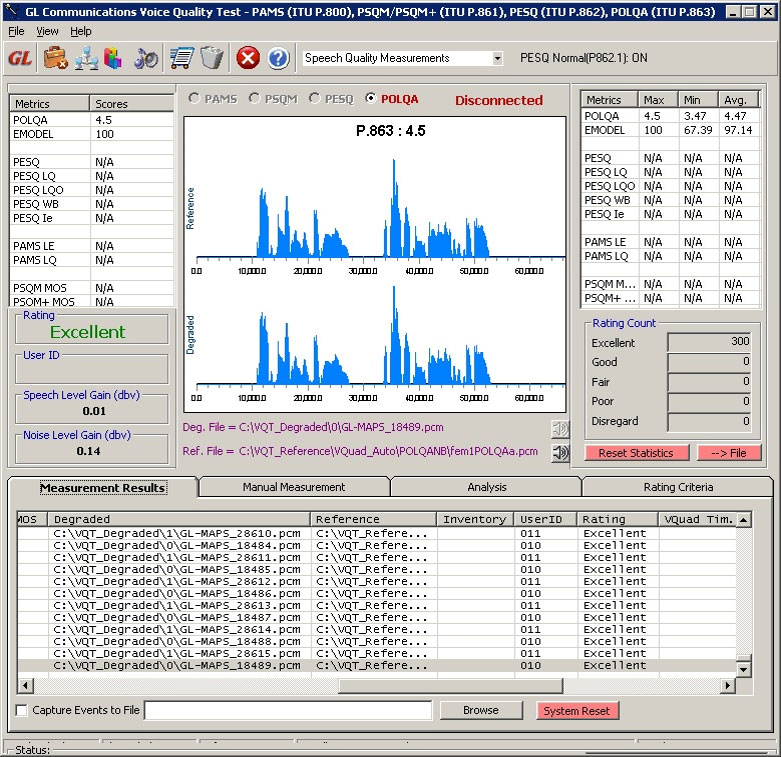Click the trash bin toolbar icon
781x757 pixels.
[212, 58]
